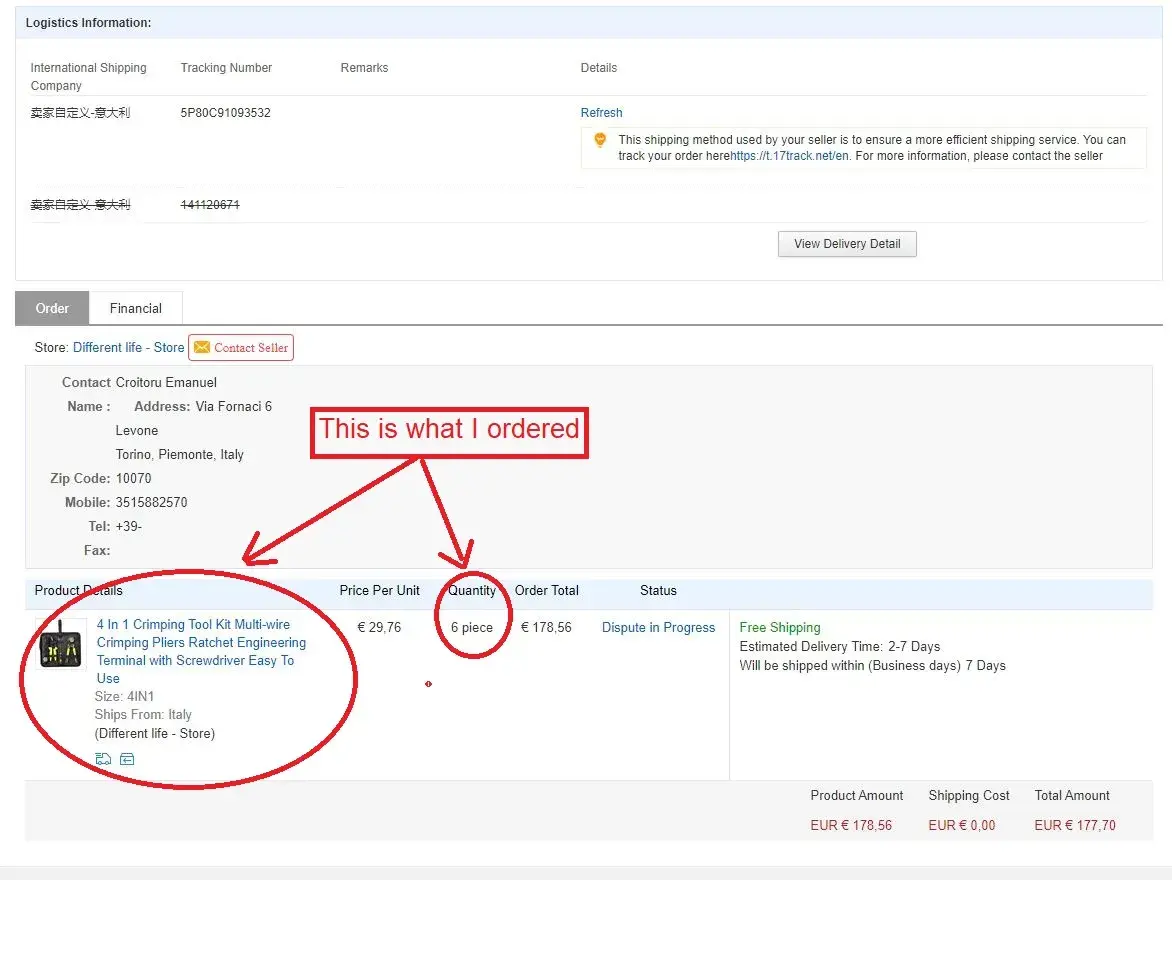Screen dimensions: 1172x960
Task: Click the crossed-out tracking number 141120671
Action: click(210, 205)
